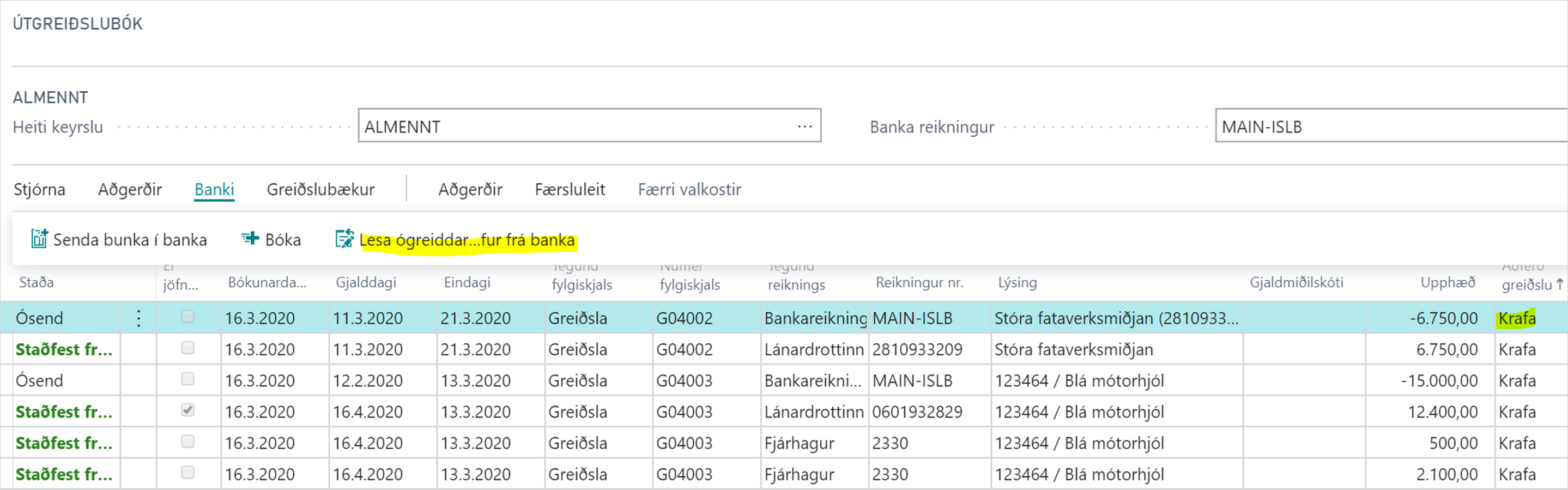Switch to the Banki tab
The width and height of the screenshot is (1568, 490).
(x=214, y=190)
